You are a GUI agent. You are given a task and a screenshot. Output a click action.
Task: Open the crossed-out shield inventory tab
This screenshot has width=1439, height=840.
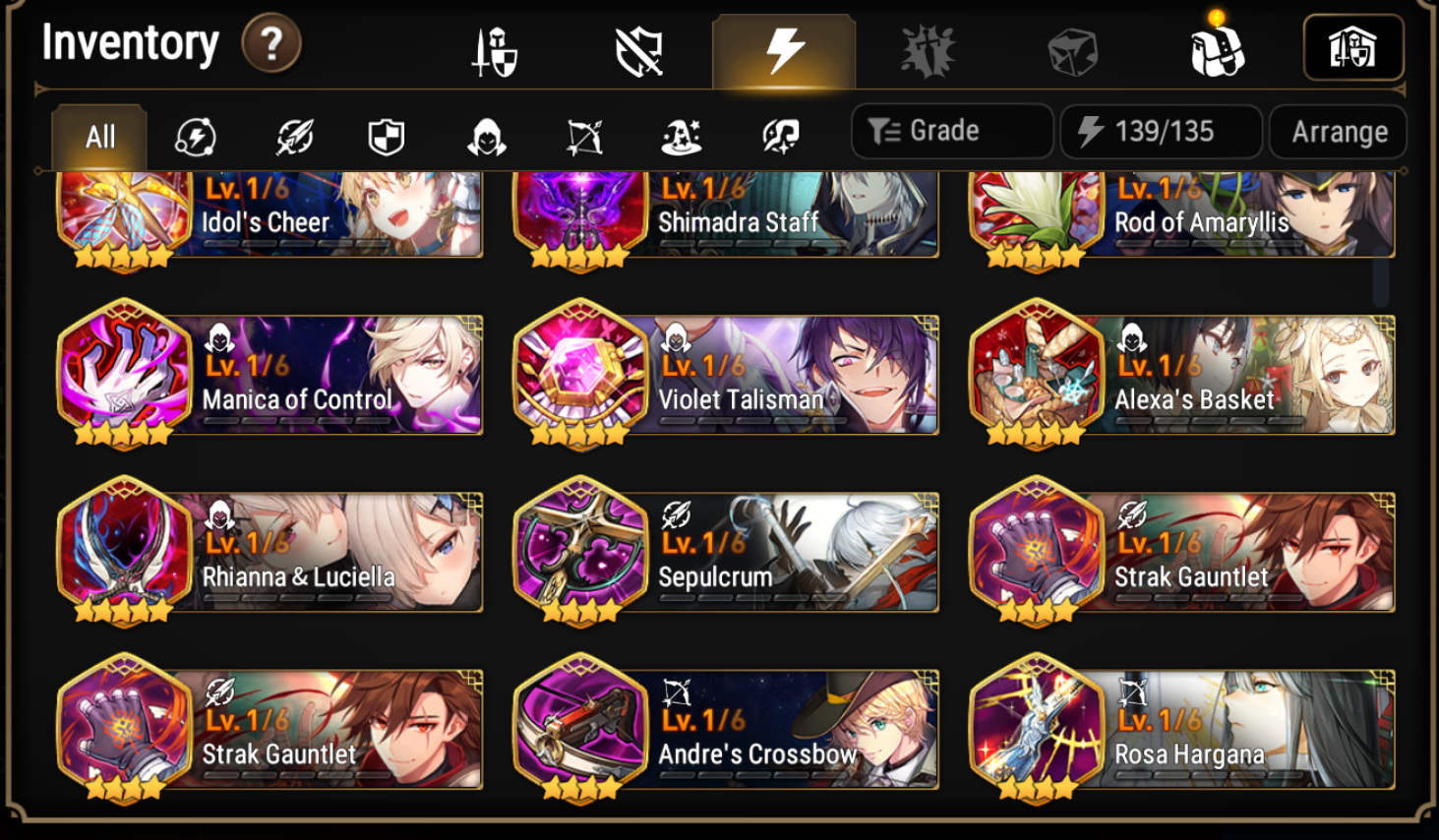639,51
